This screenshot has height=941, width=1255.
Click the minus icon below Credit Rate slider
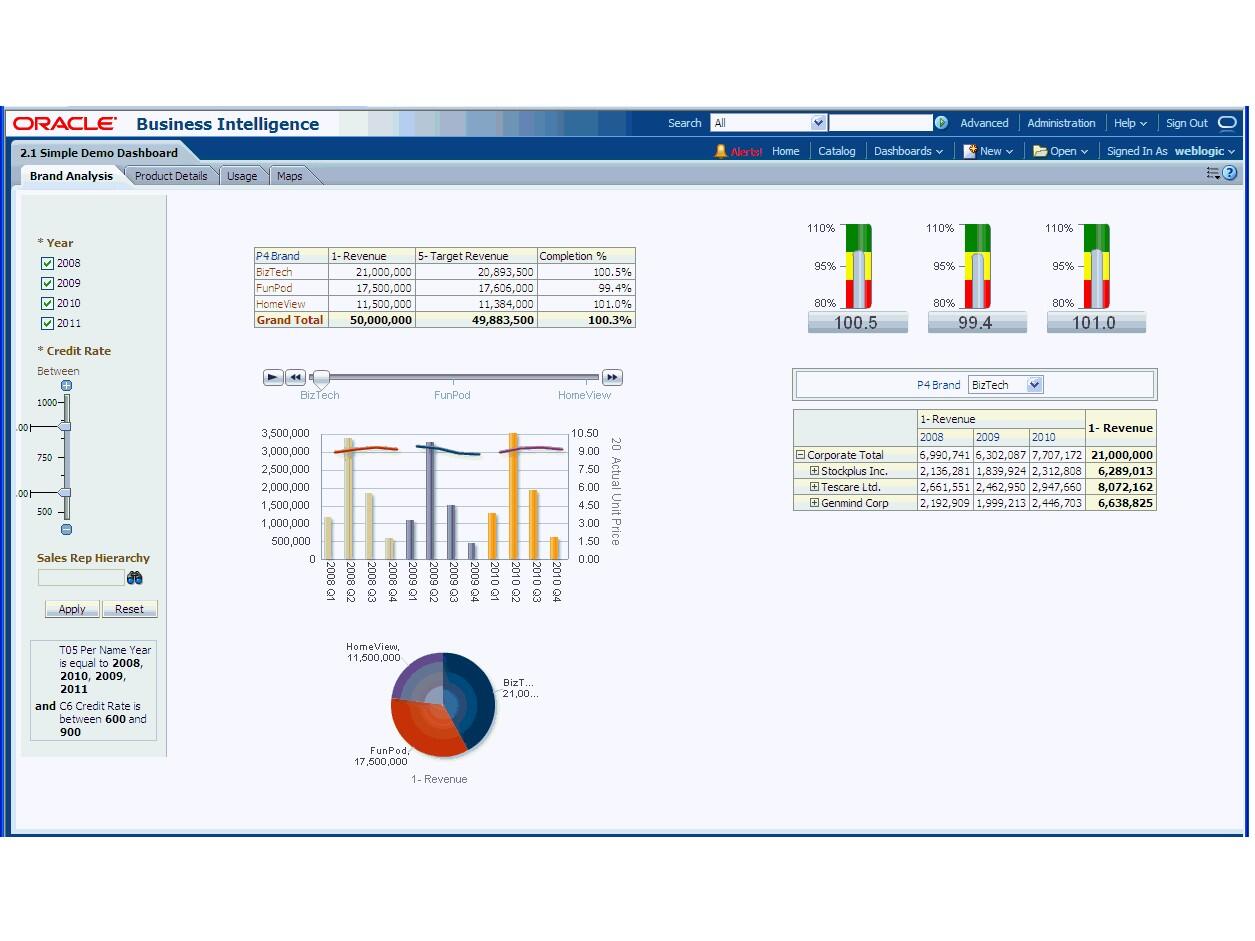[66, 529]
